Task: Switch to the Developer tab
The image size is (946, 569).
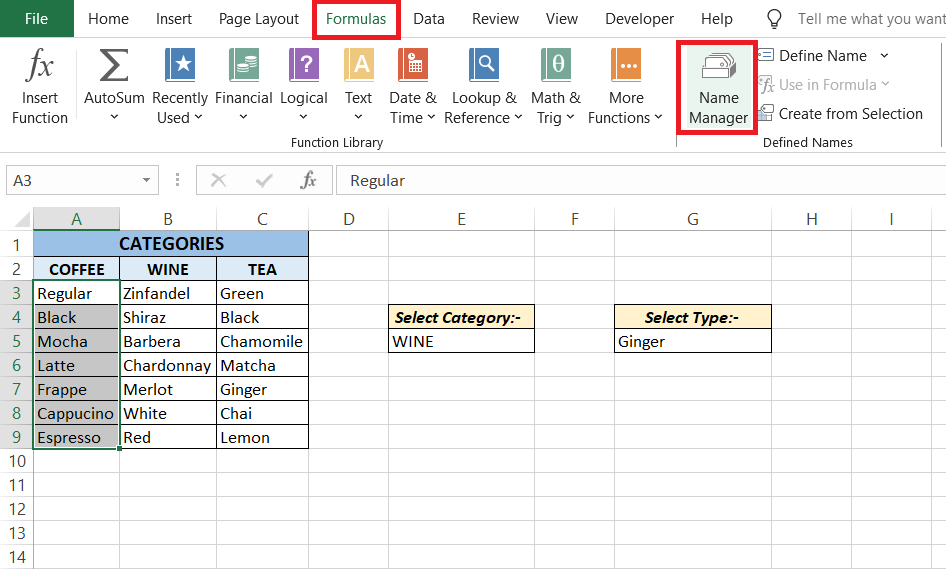Action: click(x=639, y=19)
